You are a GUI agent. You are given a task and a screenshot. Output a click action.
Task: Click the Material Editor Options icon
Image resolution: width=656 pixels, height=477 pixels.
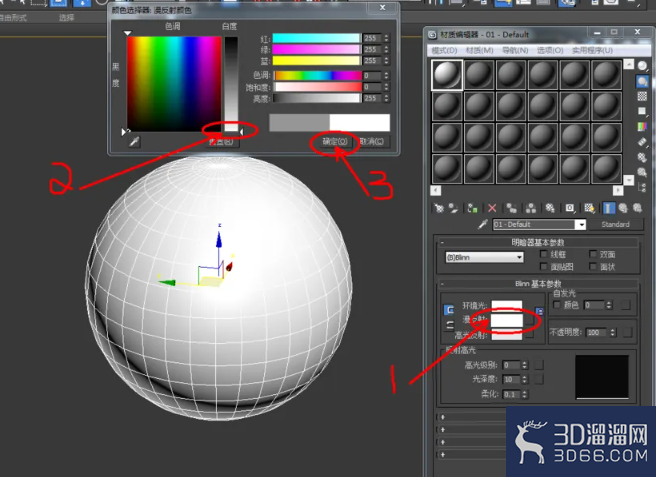(642, 157)
